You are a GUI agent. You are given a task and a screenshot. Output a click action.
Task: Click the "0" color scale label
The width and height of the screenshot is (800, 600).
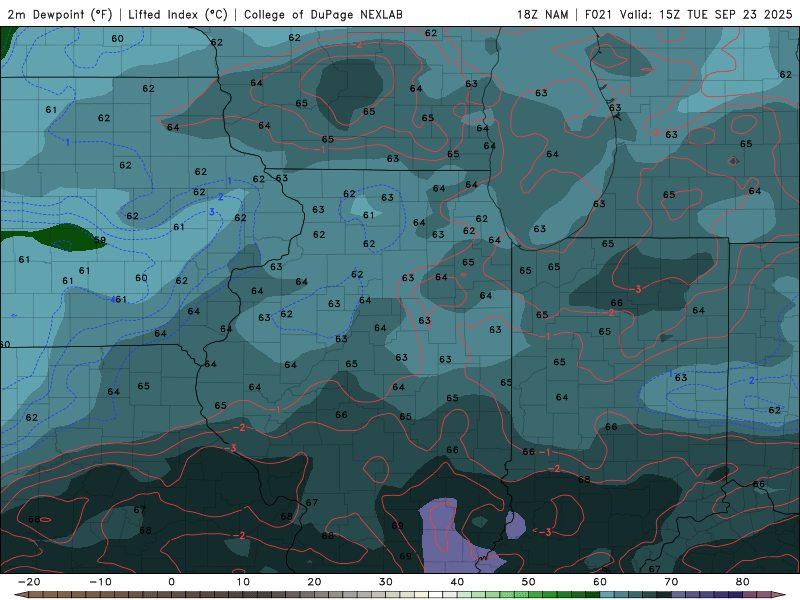pos(171,582)
